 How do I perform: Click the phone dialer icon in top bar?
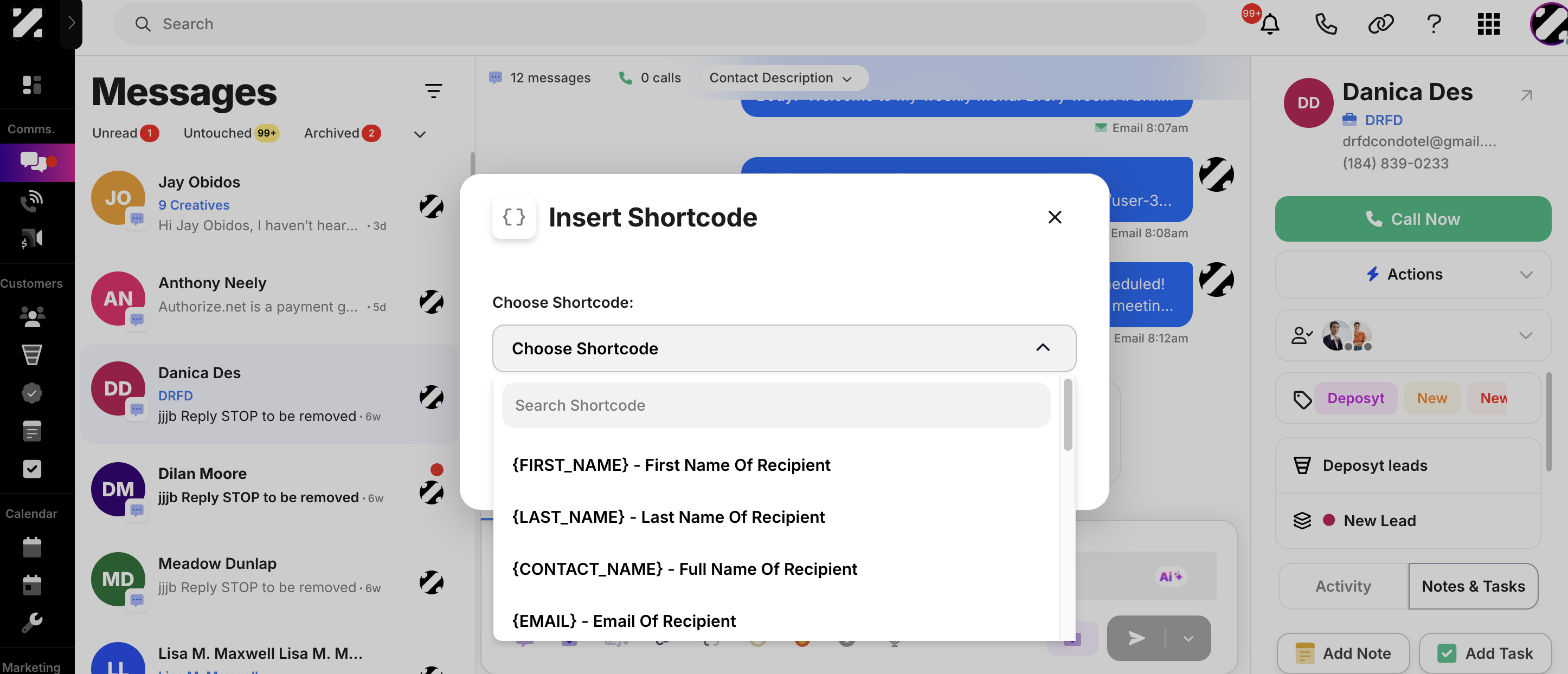(x=1326, y=24)
